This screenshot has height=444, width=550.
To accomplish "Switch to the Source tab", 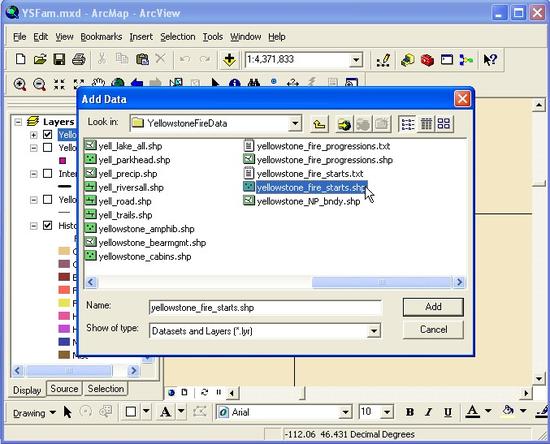I will click(x=64, y=389).
